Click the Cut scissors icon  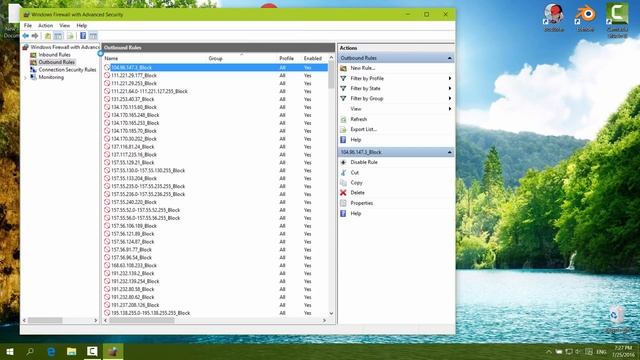point(343,173)
